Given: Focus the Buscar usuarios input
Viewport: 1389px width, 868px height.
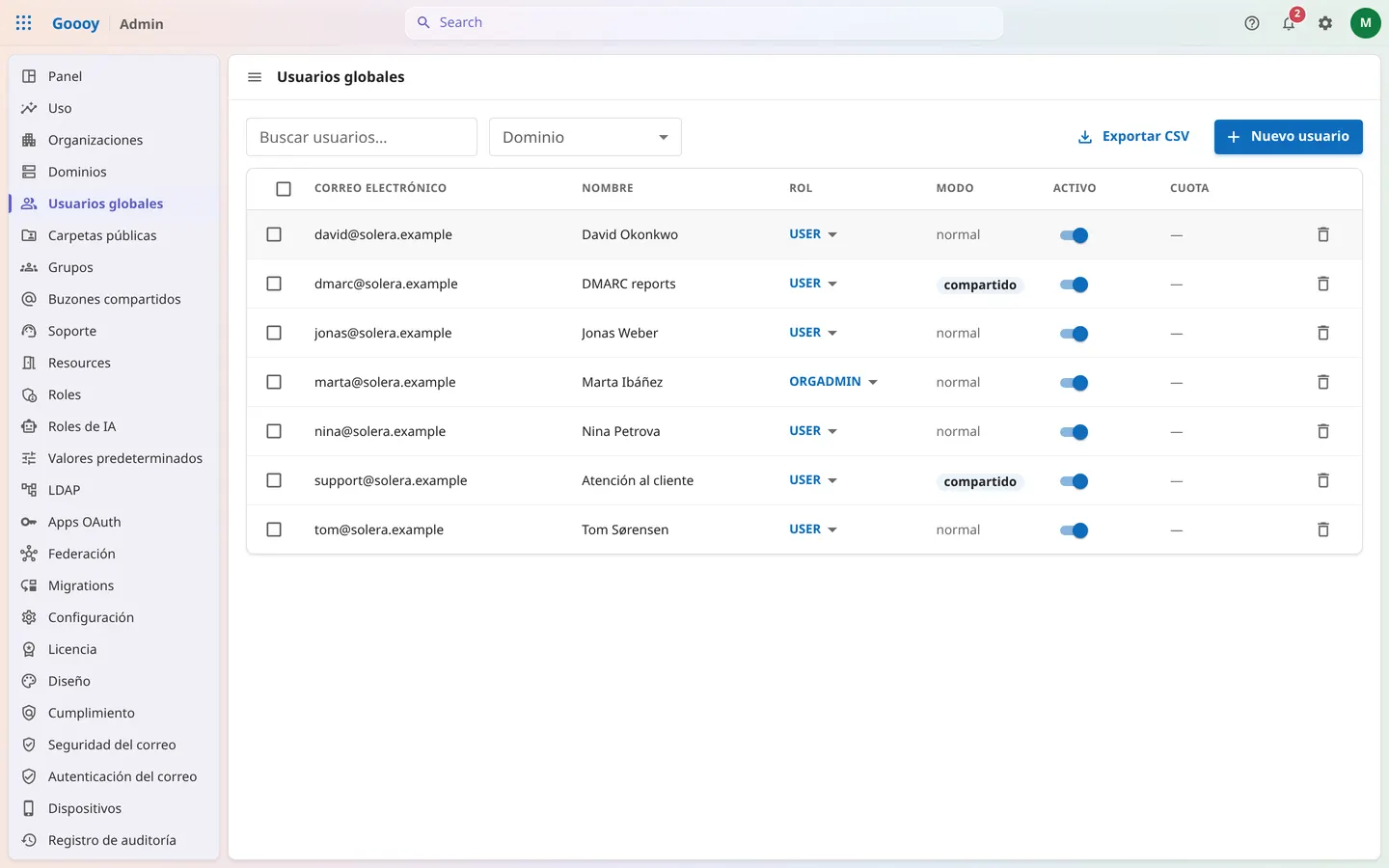Looking at the screenshot, I should pos(362,137).
